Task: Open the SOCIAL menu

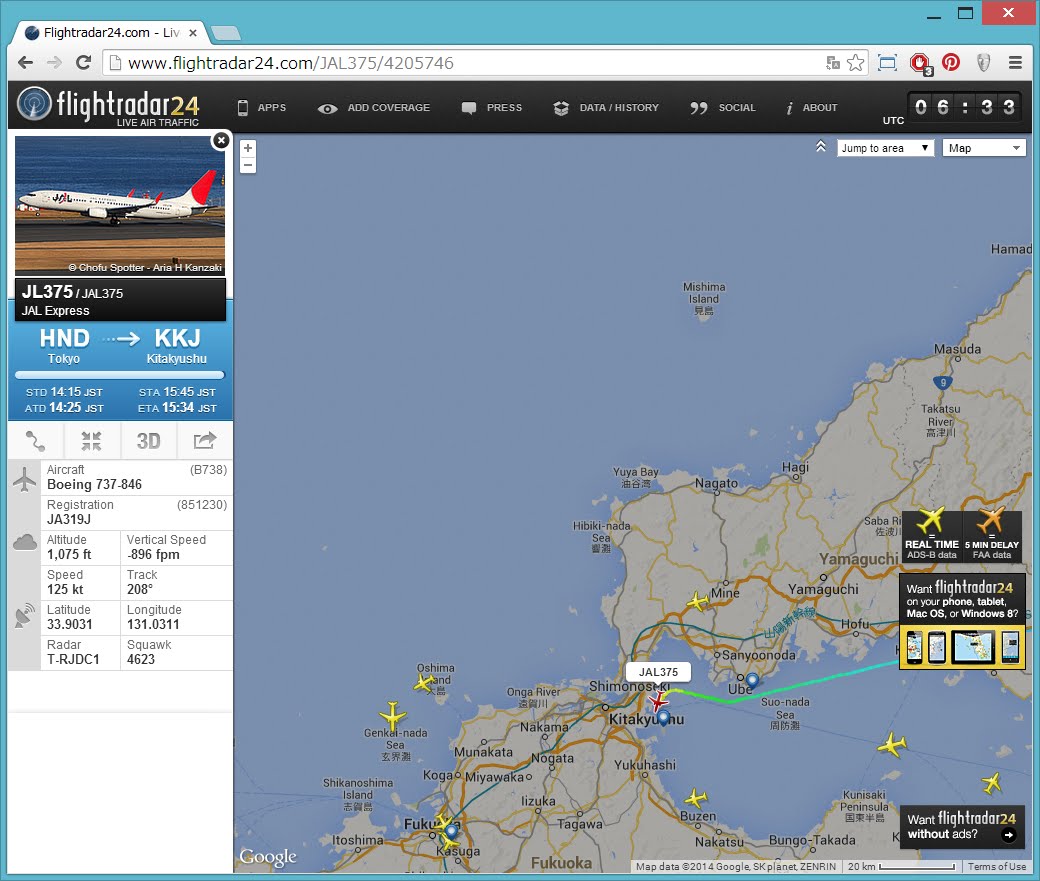Action: pyautogui.click(x=723, y=107)
